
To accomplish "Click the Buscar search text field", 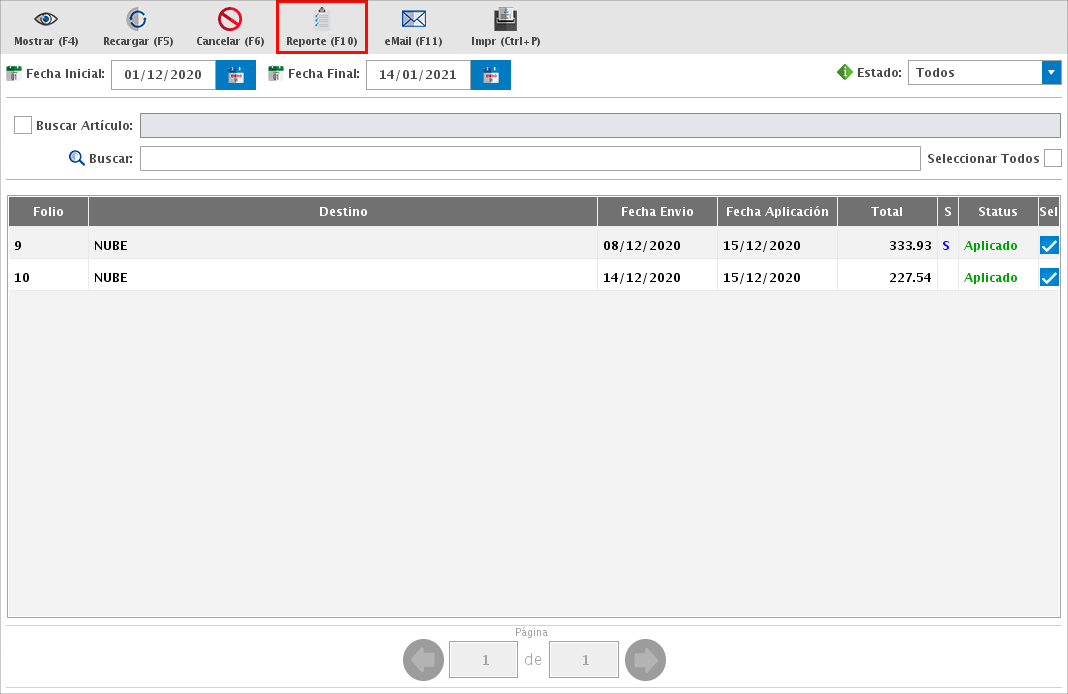I will pos(529,159).
